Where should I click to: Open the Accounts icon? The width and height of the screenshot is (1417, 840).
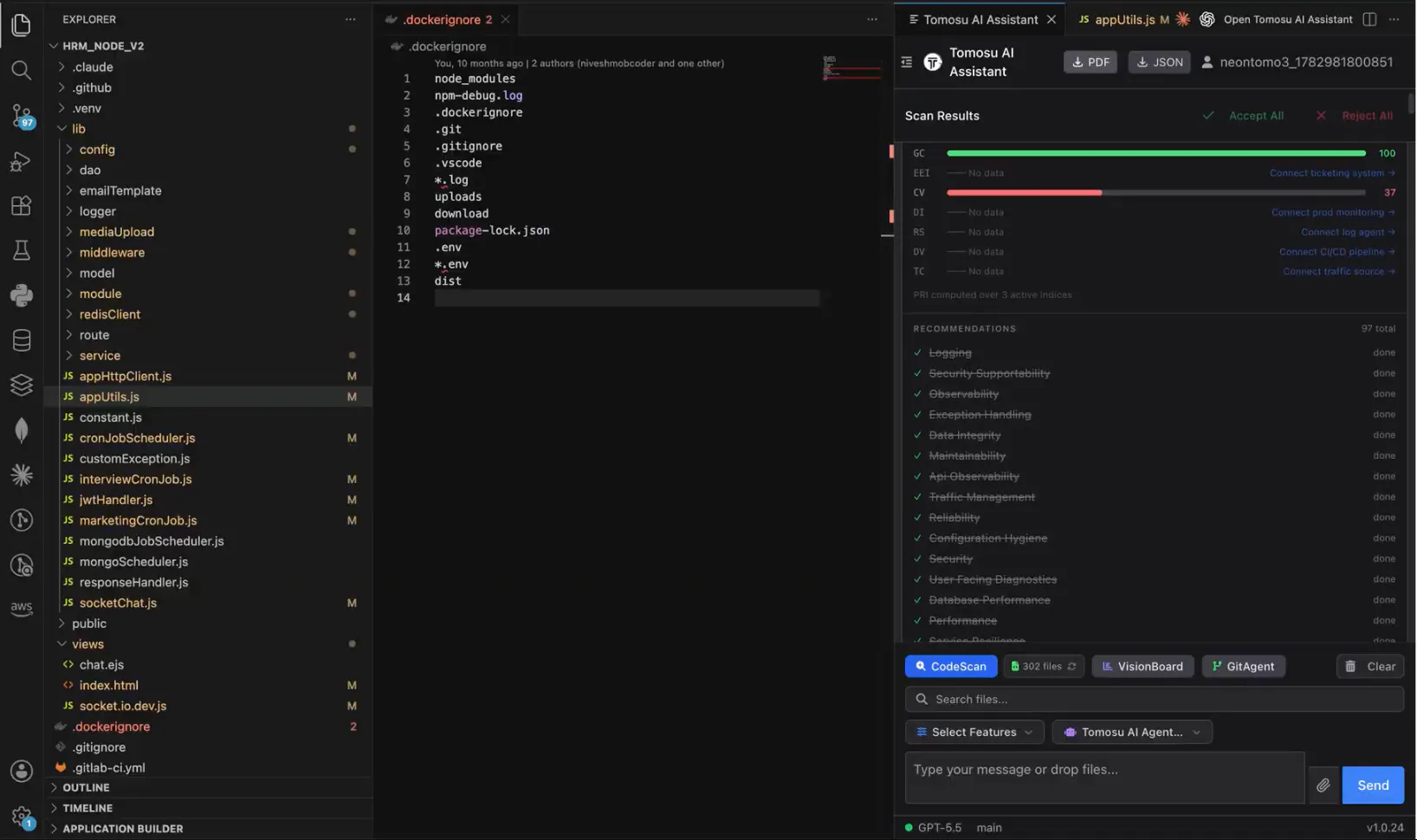(22, 771)
